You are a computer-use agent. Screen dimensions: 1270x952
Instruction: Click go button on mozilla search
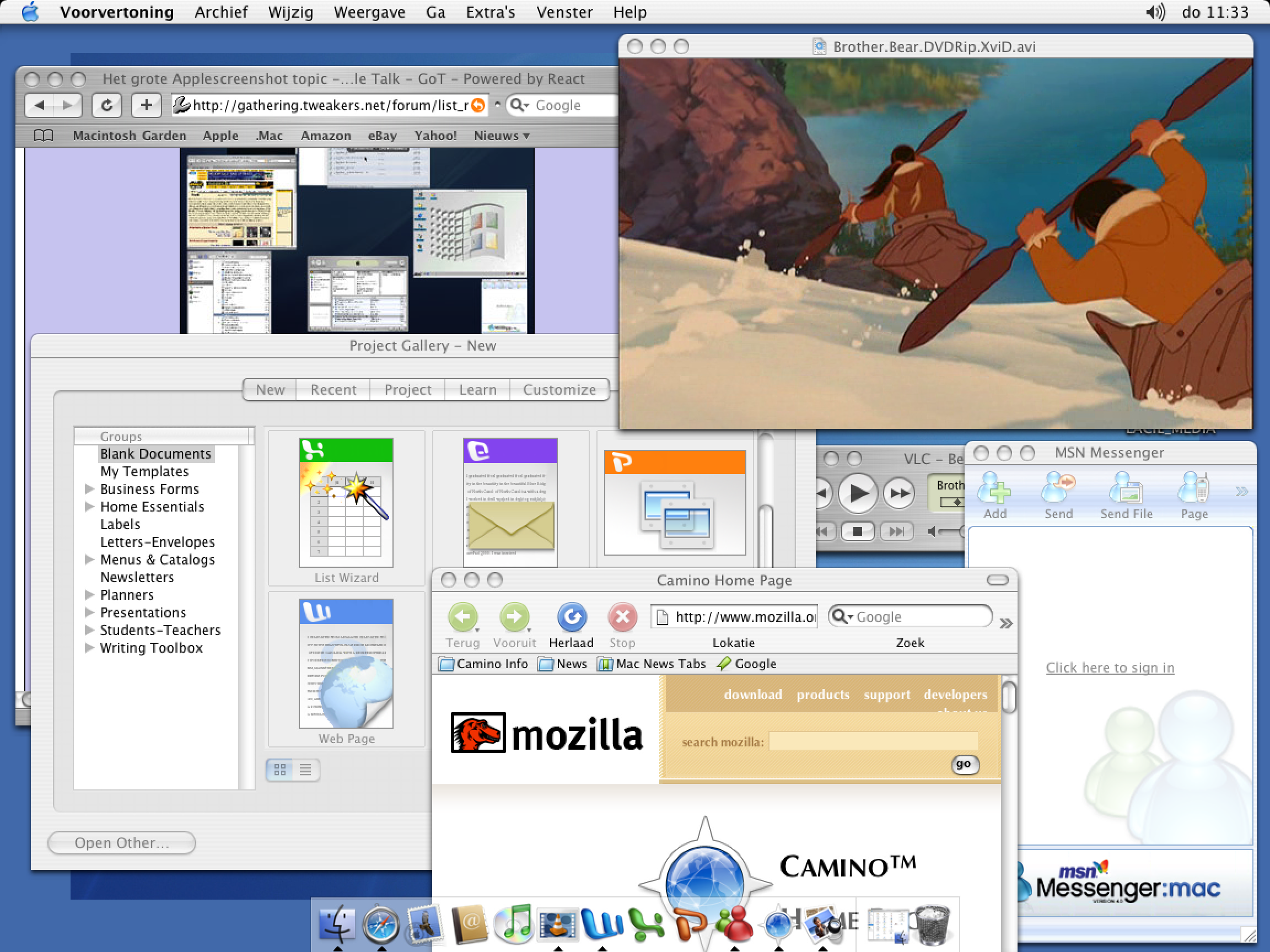pos(965,764)
